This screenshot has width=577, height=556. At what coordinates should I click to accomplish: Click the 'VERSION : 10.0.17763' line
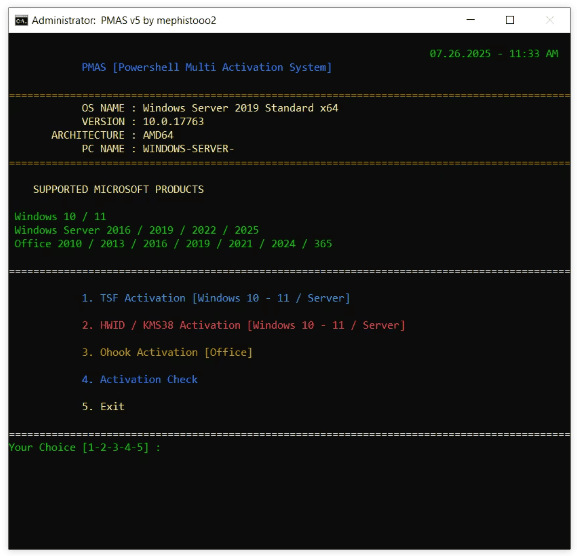pyautogui.click(x=142, y=121)
